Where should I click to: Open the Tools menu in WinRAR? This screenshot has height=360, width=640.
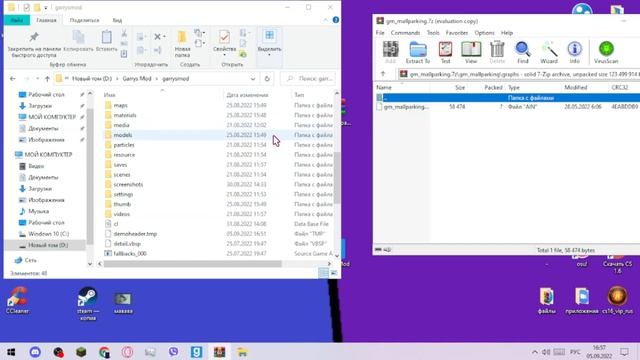(x=433, y=33)
